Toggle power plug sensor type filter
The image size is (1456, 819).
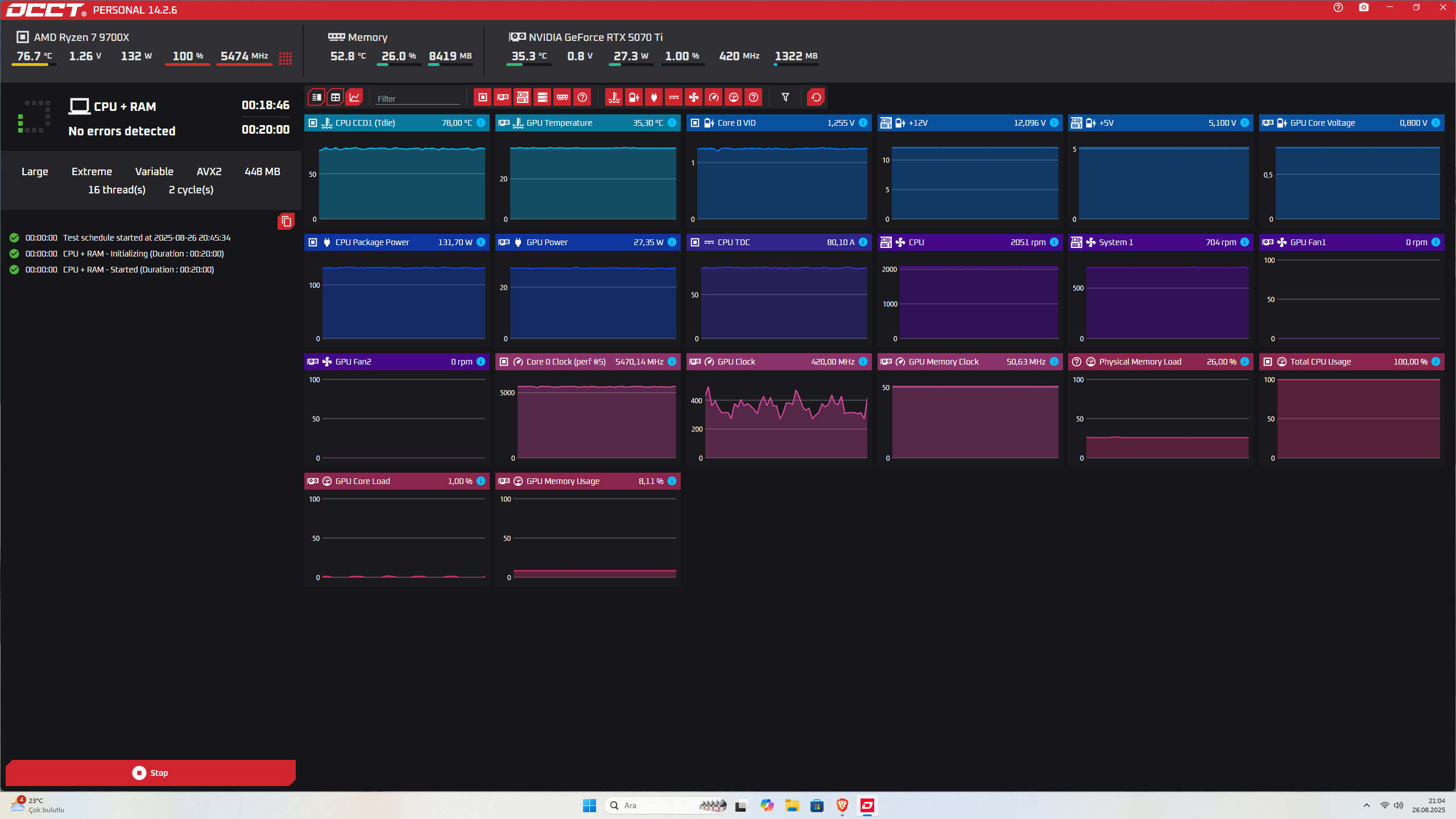654,97
